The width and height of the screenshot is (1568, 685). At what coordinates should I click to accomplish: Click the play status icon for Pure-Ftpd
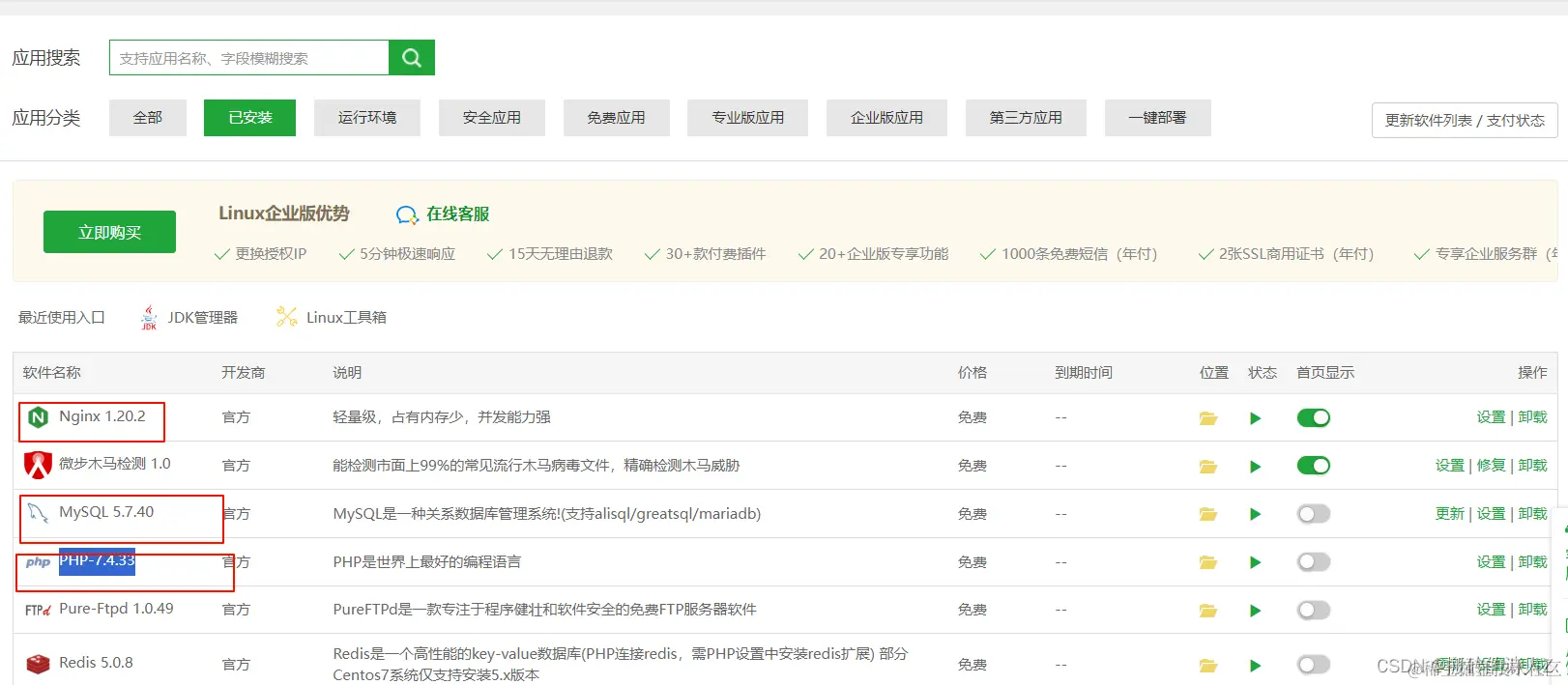click(1255, 611)
